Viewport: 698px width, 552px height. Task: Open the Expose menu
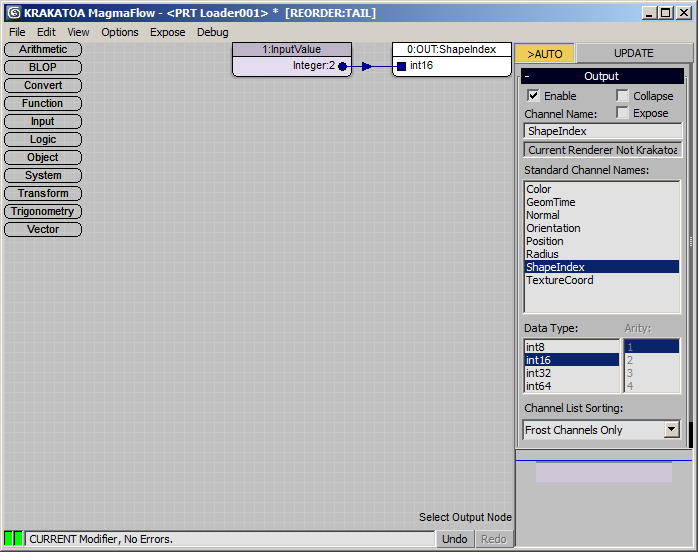tap(167, 32)
